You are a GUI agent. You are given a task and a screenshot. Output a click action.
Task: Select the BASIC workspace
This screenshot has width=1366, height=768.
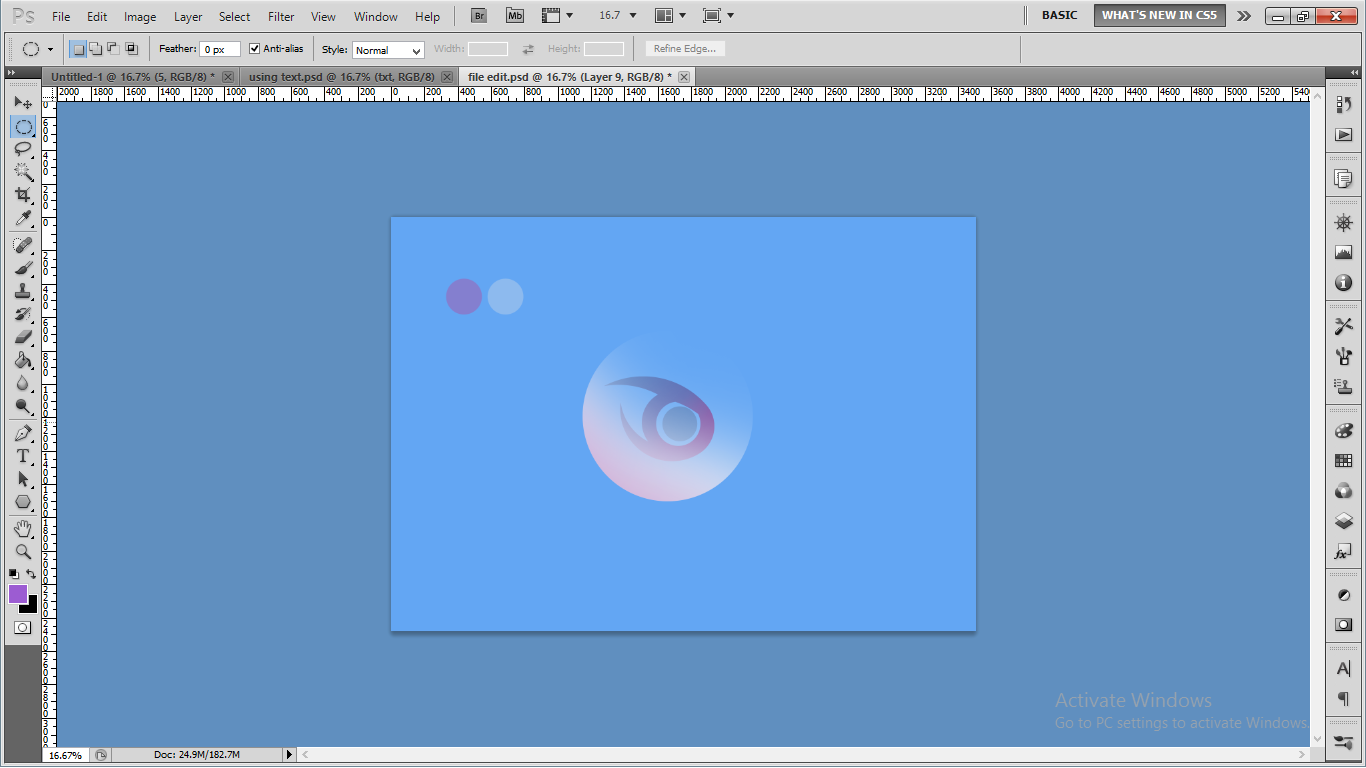pos(1060,16)
